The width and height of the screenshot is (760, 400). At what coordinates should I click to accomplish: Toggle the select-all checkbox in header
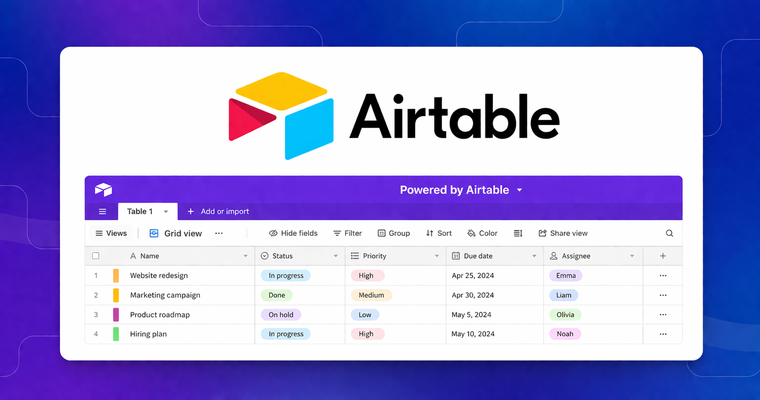[95, 256]
